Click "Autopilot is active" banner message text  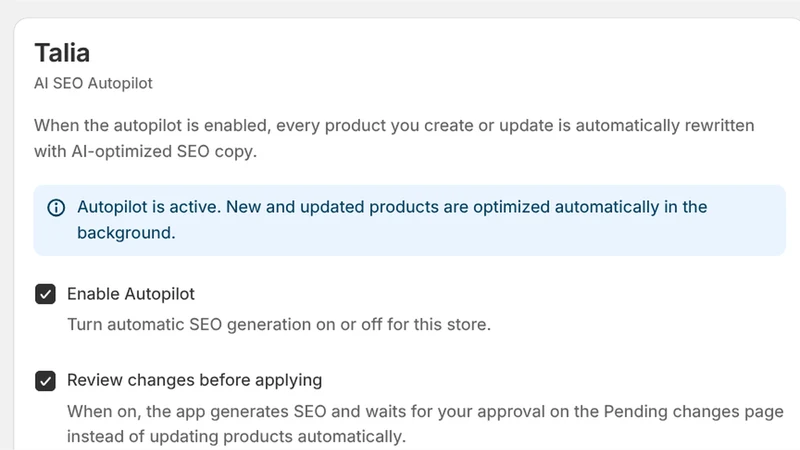pyautogui.click(x=392, y=220)
